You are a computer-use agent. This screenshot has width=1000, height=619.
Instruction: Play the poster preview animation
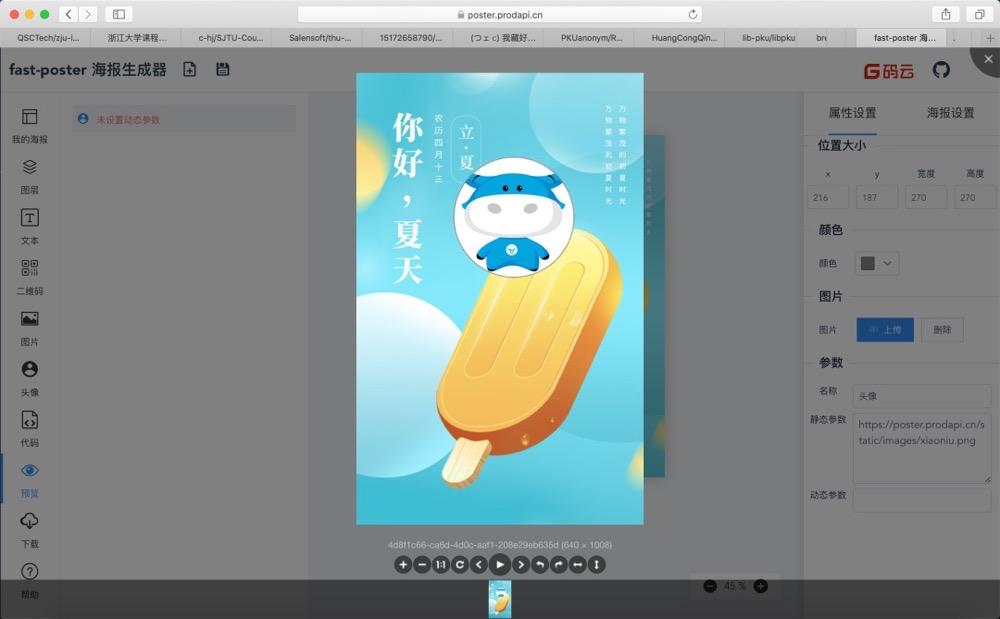point(499,564)
